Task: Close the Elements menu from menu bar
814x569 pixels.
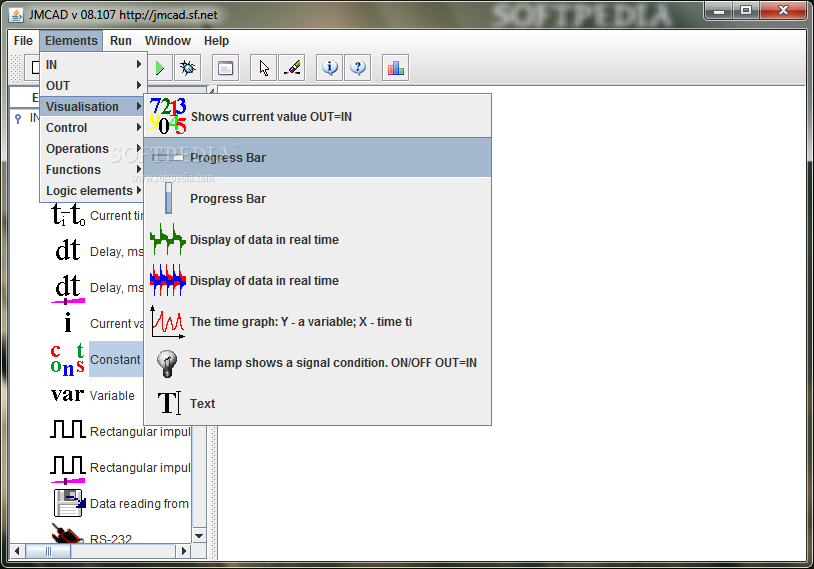Action: (x=71, y=40)
